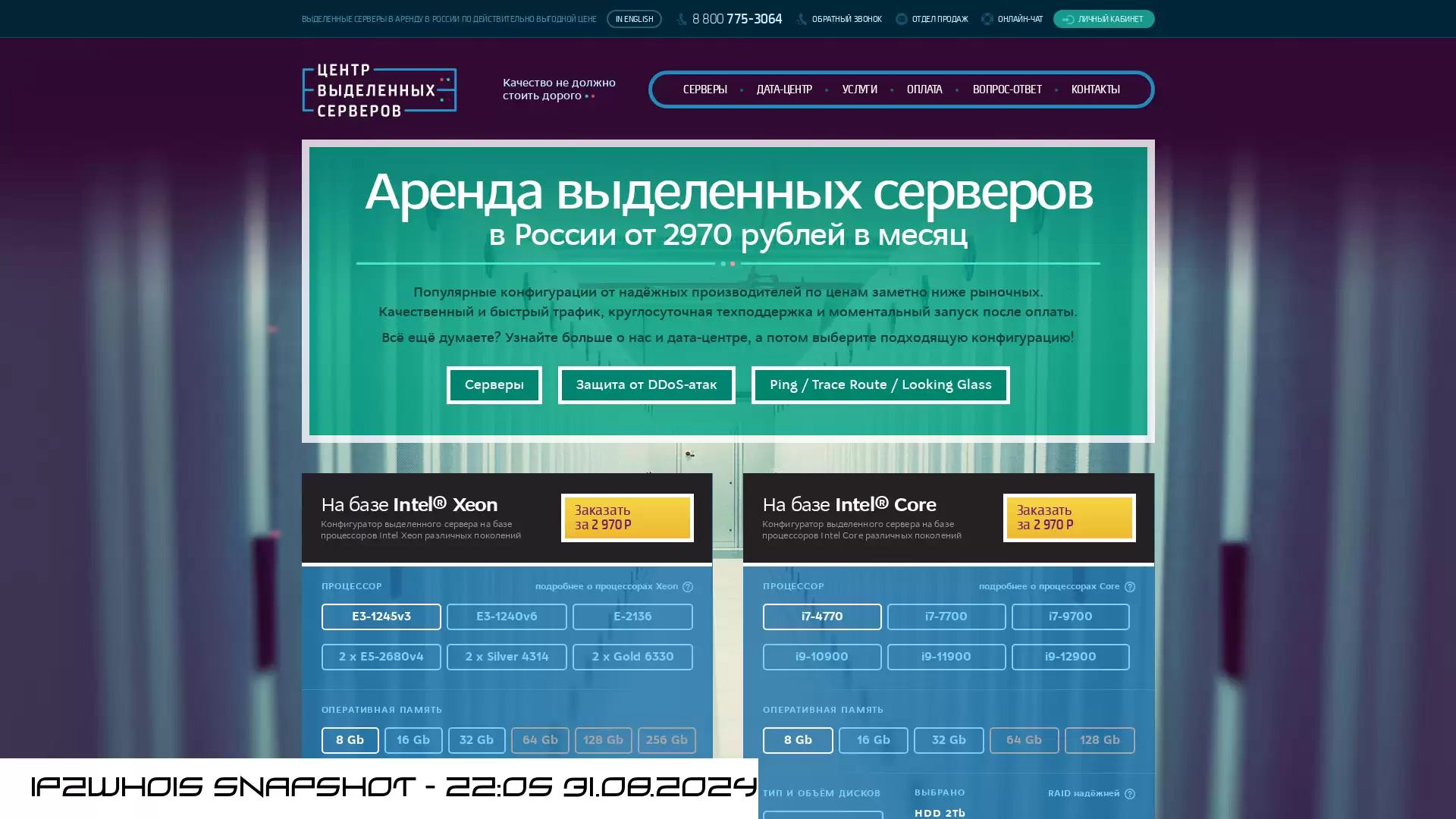
Task: Expand the Услуги navigation menu
Action: coord(859,89)
